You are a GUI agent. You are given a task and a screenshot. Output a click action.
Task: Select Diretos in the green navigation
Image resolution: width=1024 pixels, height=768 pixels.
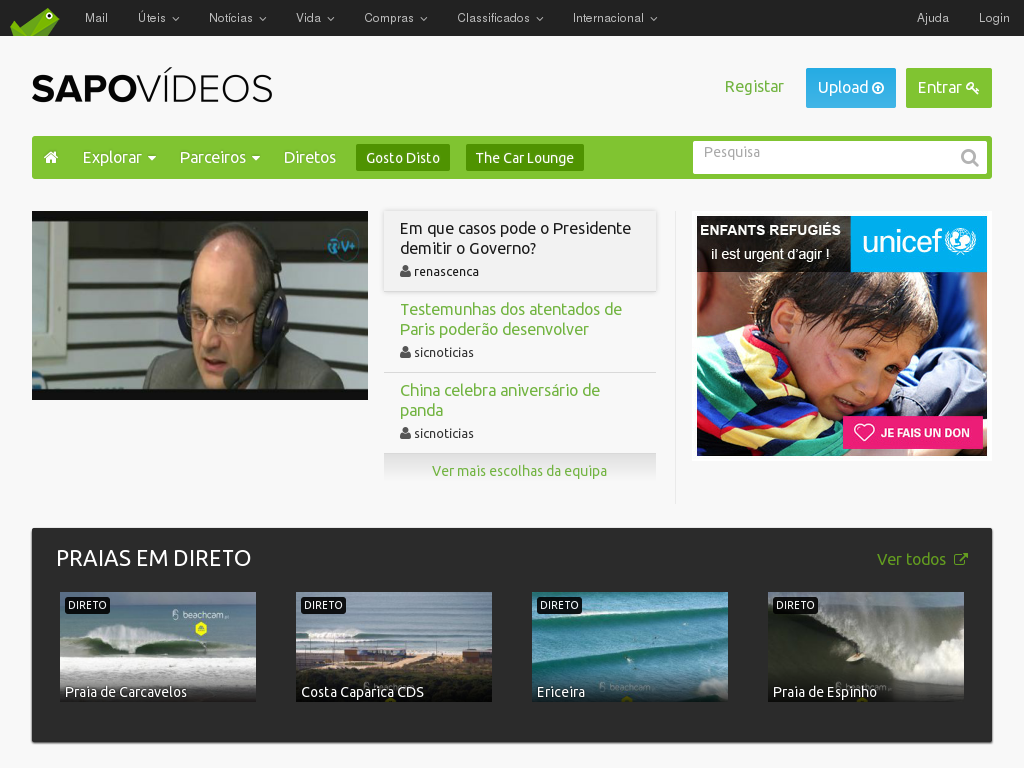pyautogui.click(x=310, y=157)
